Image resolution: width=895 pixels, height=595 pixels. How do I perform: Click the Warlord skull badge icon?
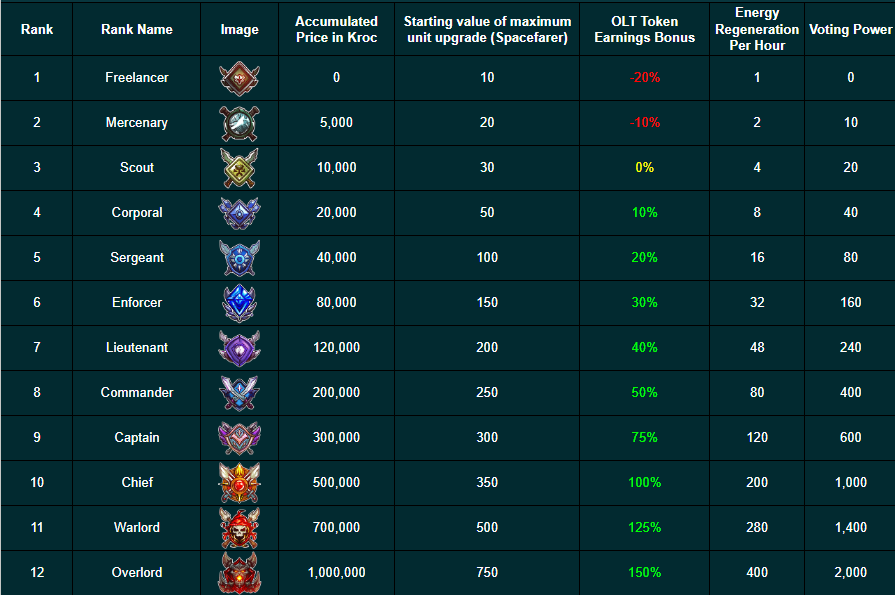point(239,528)
